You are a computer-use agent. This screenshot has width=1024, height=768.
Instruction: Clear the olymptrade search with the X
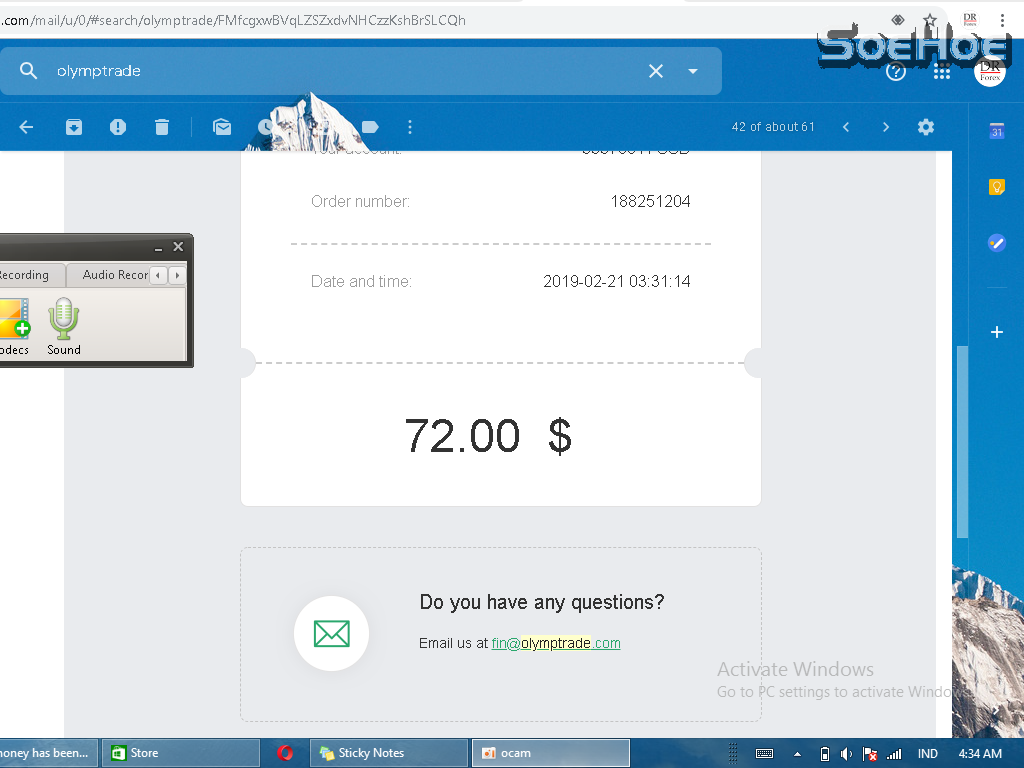click(656, 71)
